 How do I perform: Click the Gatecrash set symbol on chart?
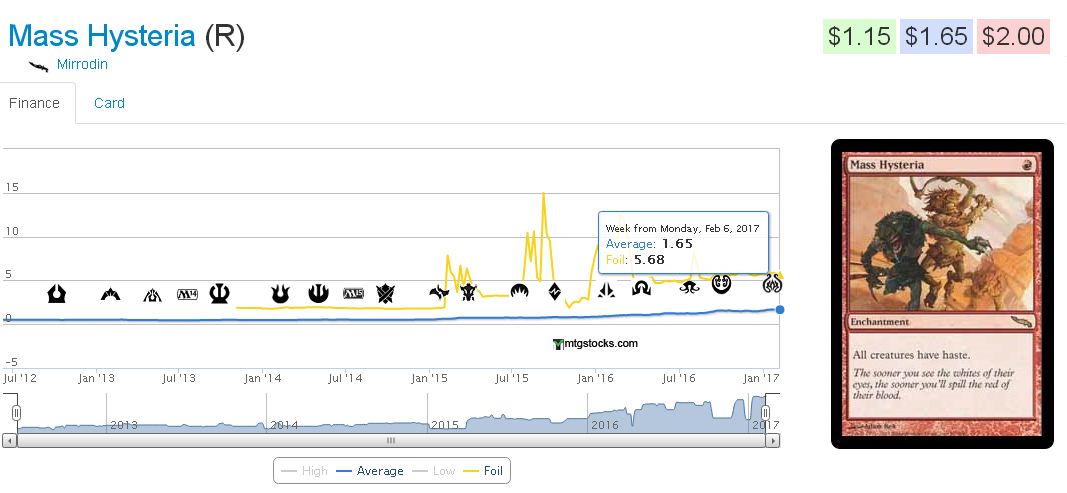[111, 294]
